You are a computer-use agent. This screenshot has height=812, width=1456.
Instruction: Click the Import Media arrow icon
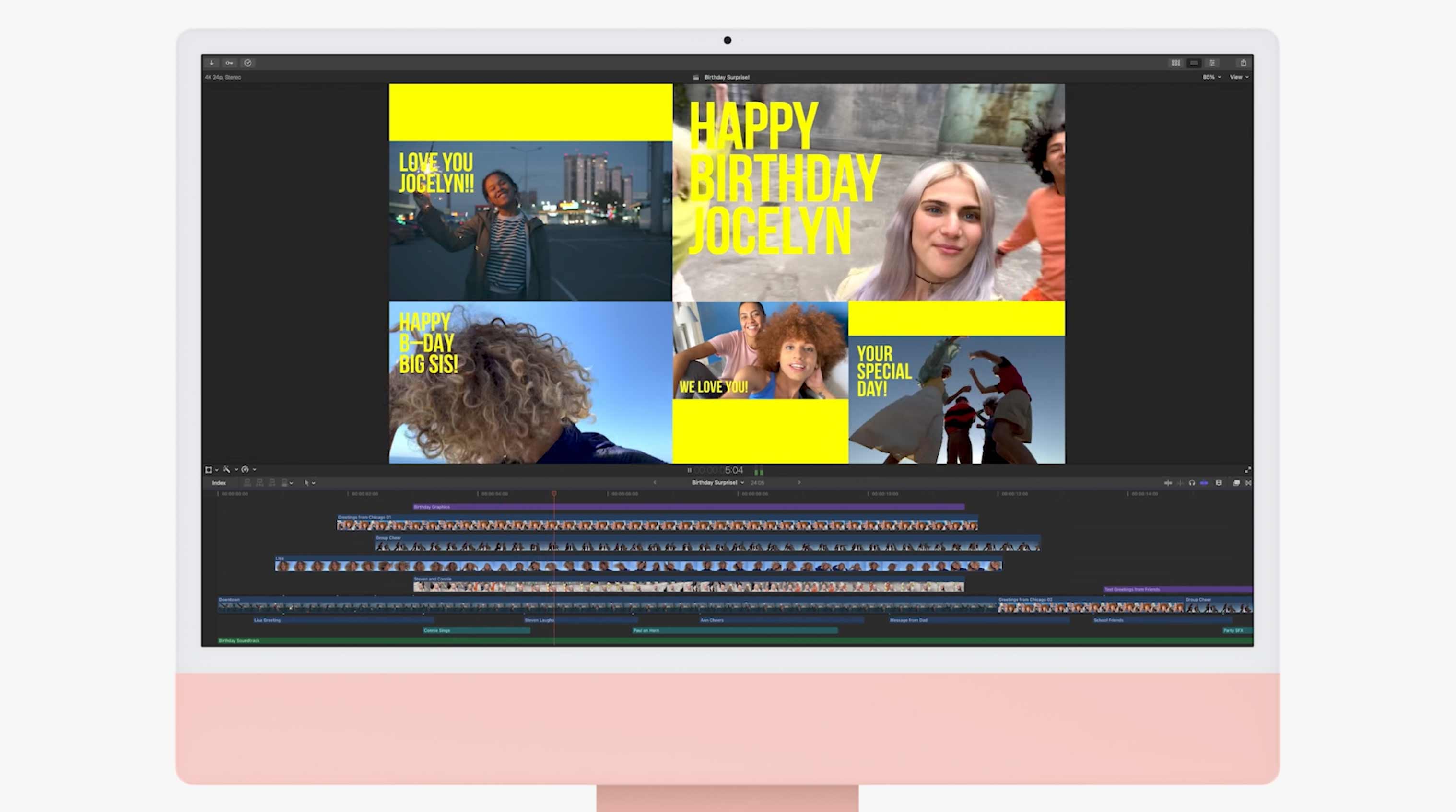click(x=211, y=63)
